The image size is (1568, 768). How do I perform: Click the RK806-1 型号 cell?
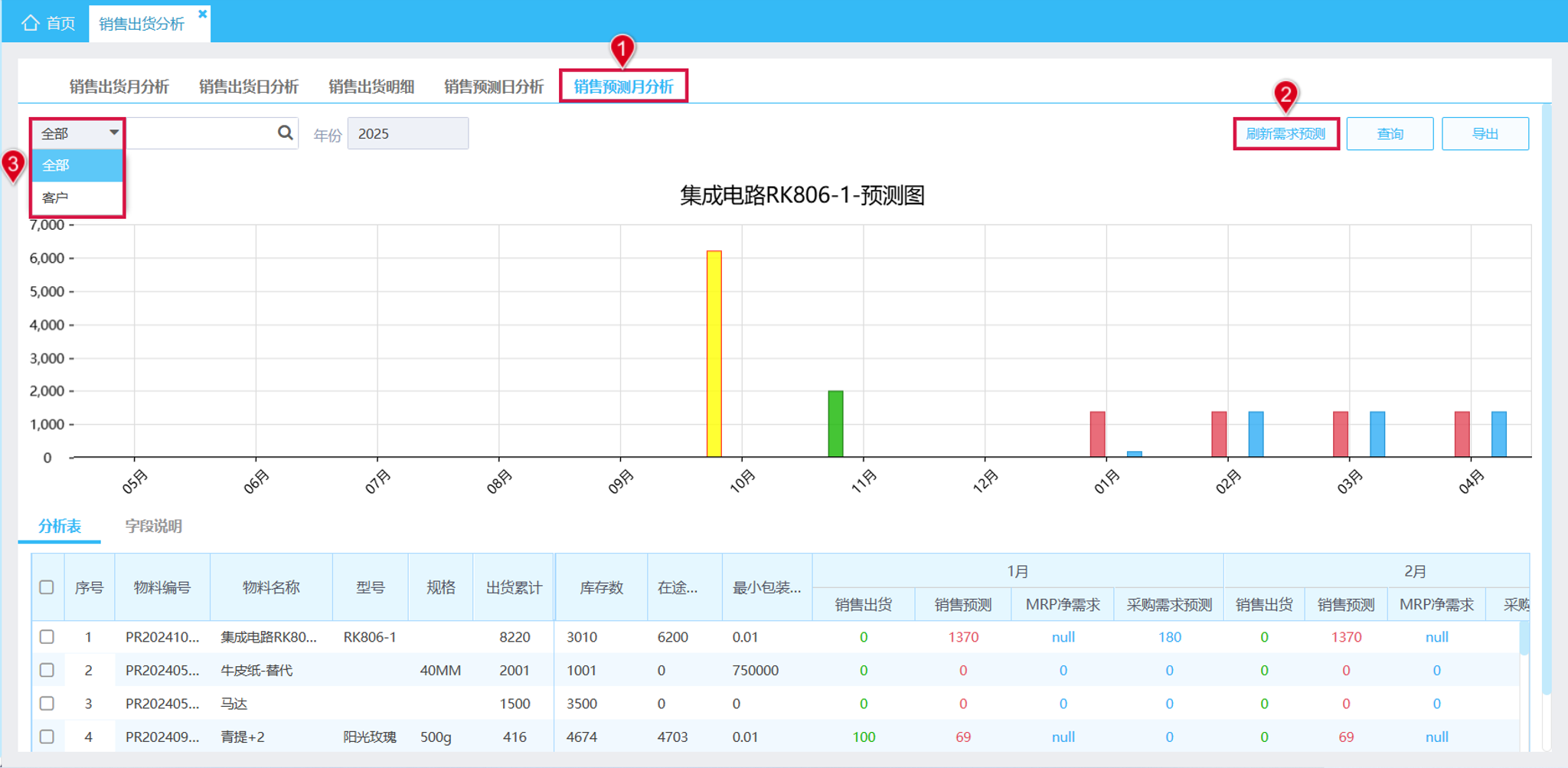(x=370, y=637)
